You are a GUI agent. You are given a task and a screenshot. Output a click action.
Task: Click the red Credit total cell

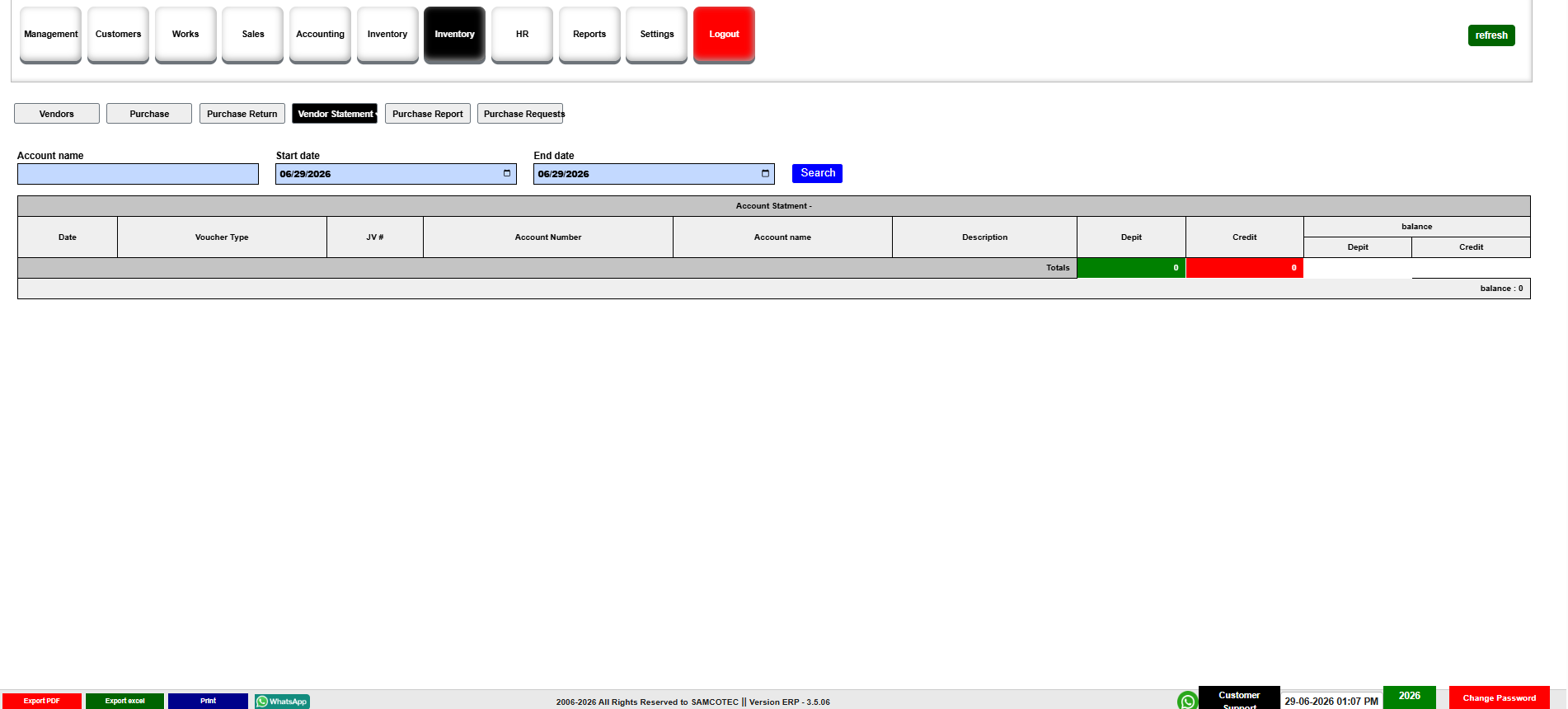[x=1244, y=268]
